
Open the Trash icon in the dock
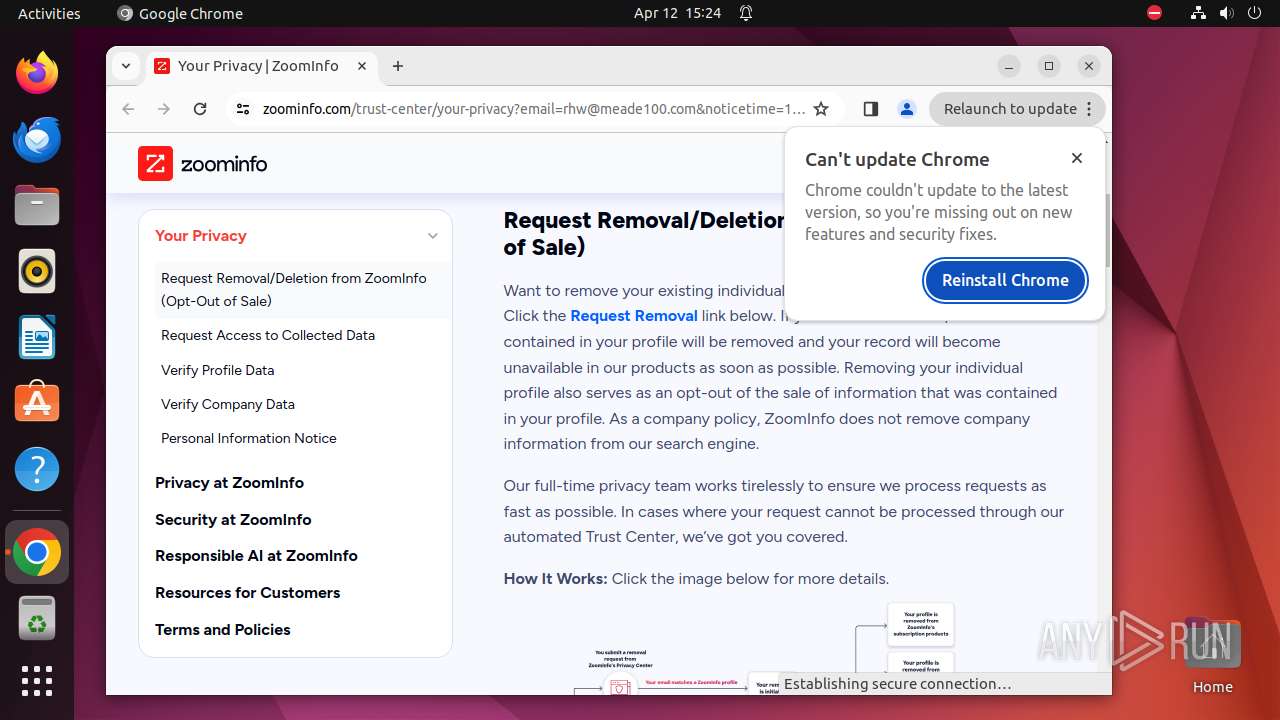[37, 618]
